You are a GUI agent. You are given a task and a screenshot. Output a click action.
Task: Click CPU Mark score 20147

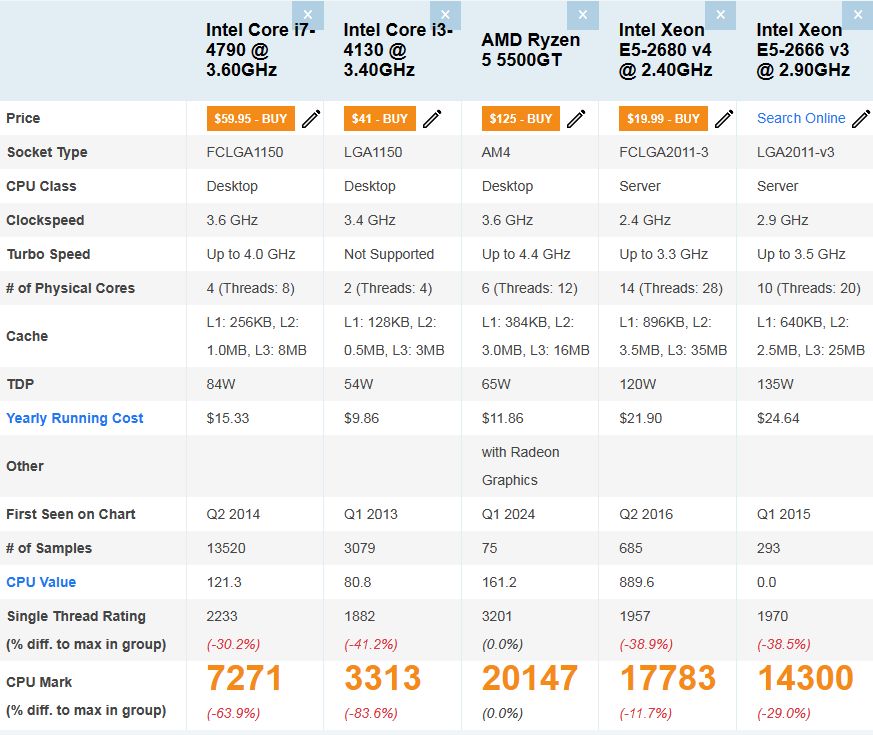(x=529, y=678)
